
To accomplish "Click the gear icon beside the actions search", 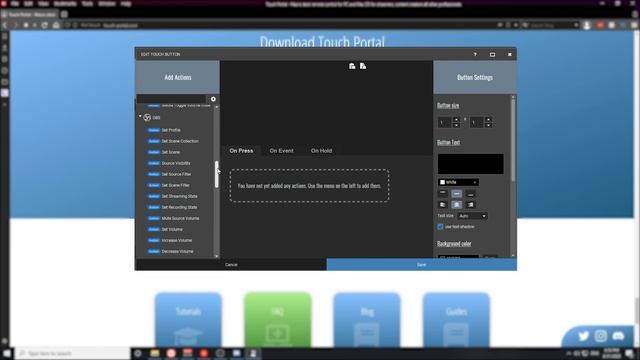I will (x=213, y=99).
